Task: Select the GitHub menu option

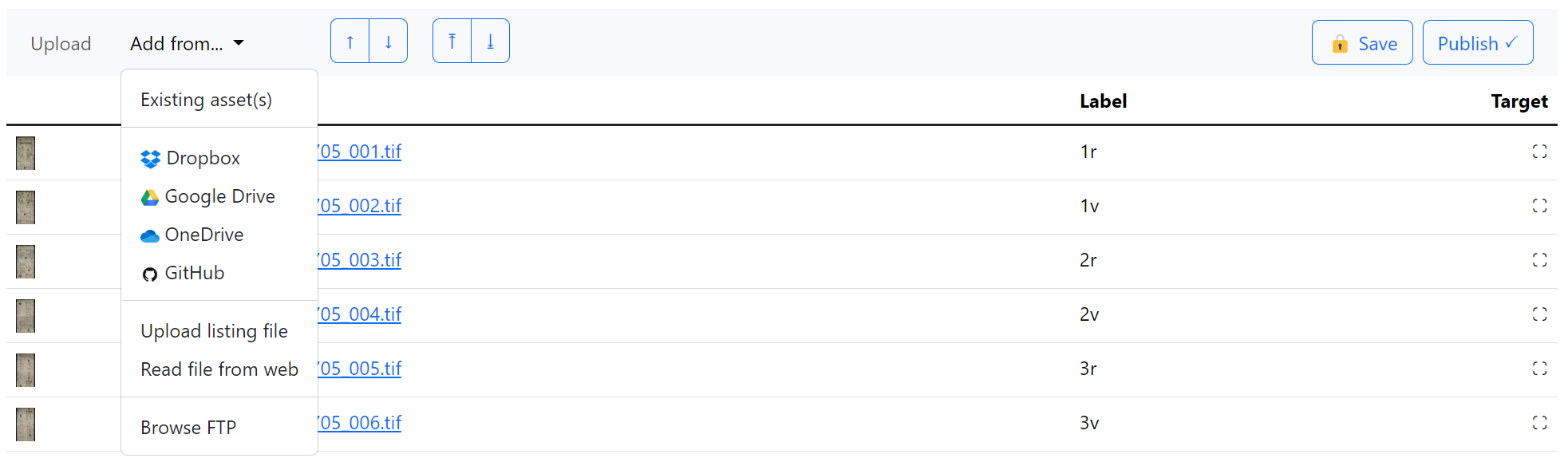Action: 194,273
